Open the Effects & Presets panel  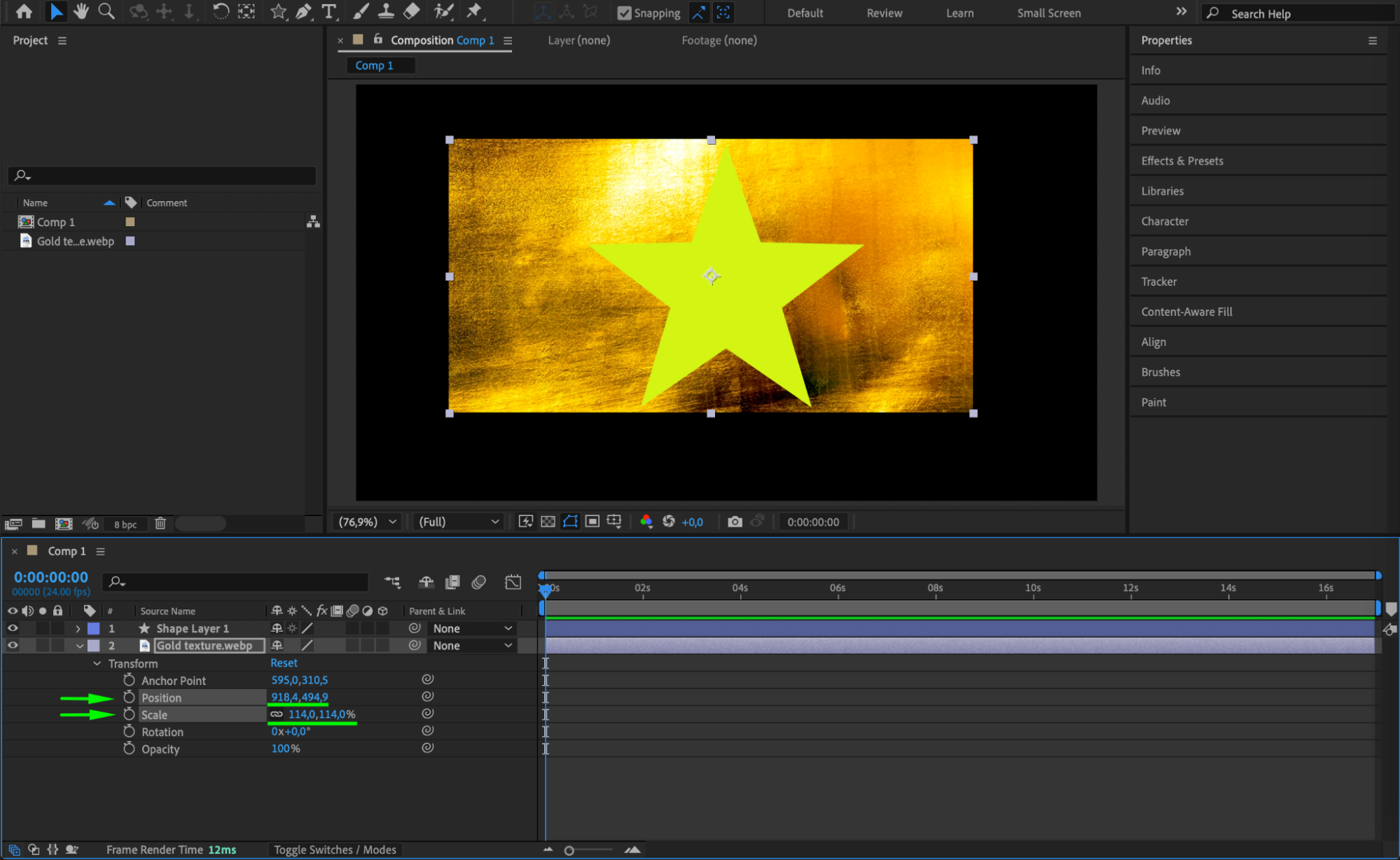click(x=1181, y=160)
